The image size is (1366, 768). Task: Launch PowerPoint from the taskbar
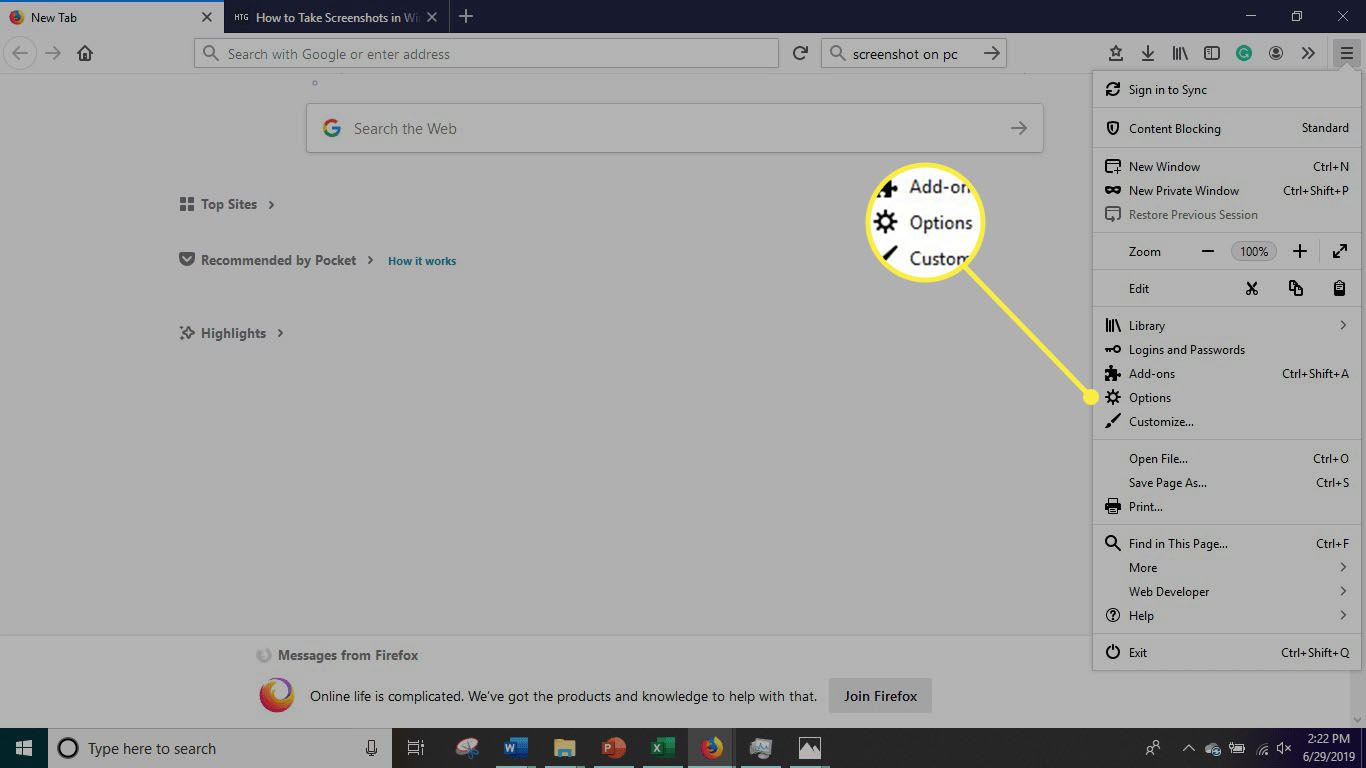pos(613,748)
